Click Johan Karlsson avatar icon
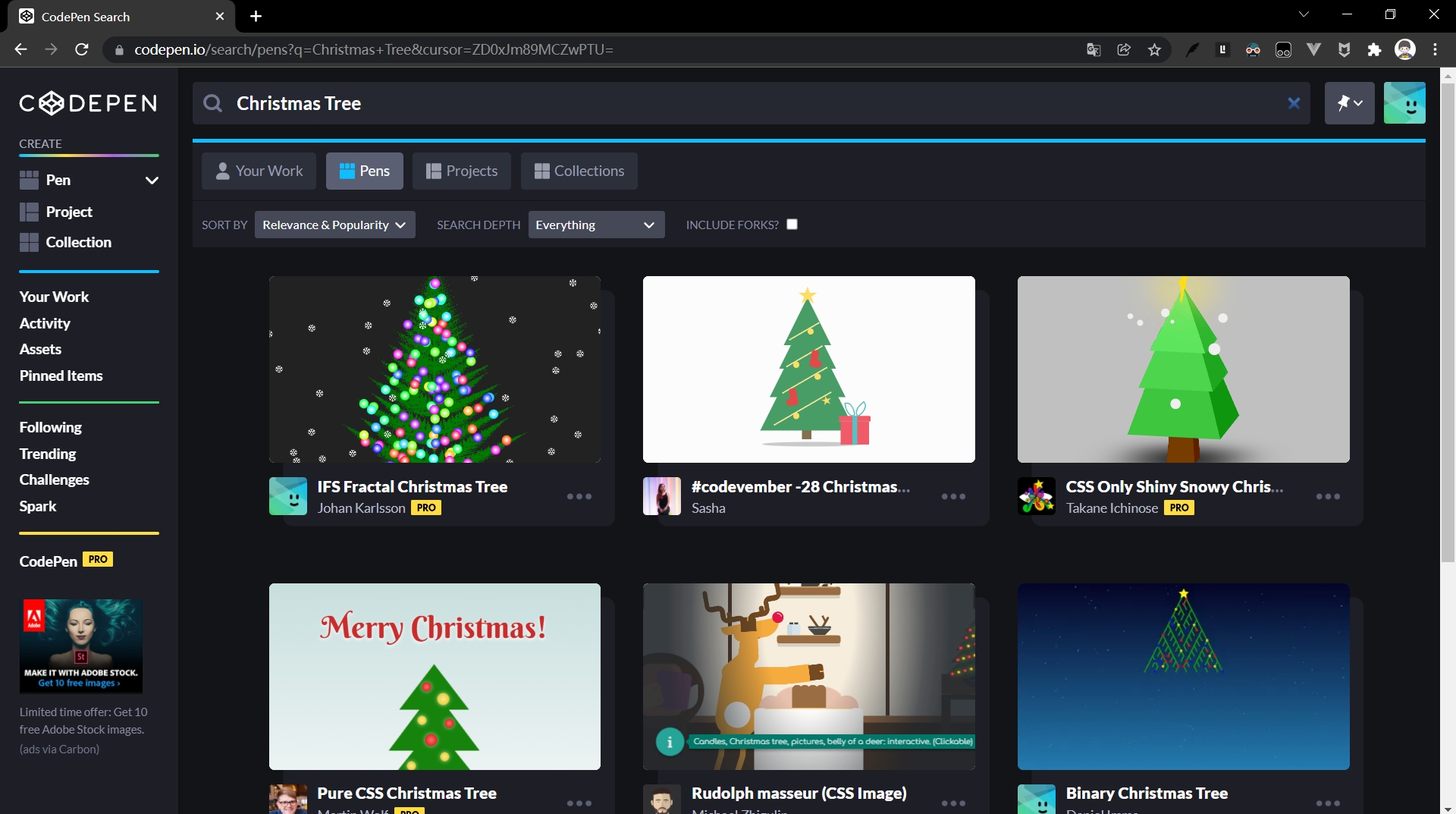The width and height of the screenshot is (1456, 814). coord(288,496)
